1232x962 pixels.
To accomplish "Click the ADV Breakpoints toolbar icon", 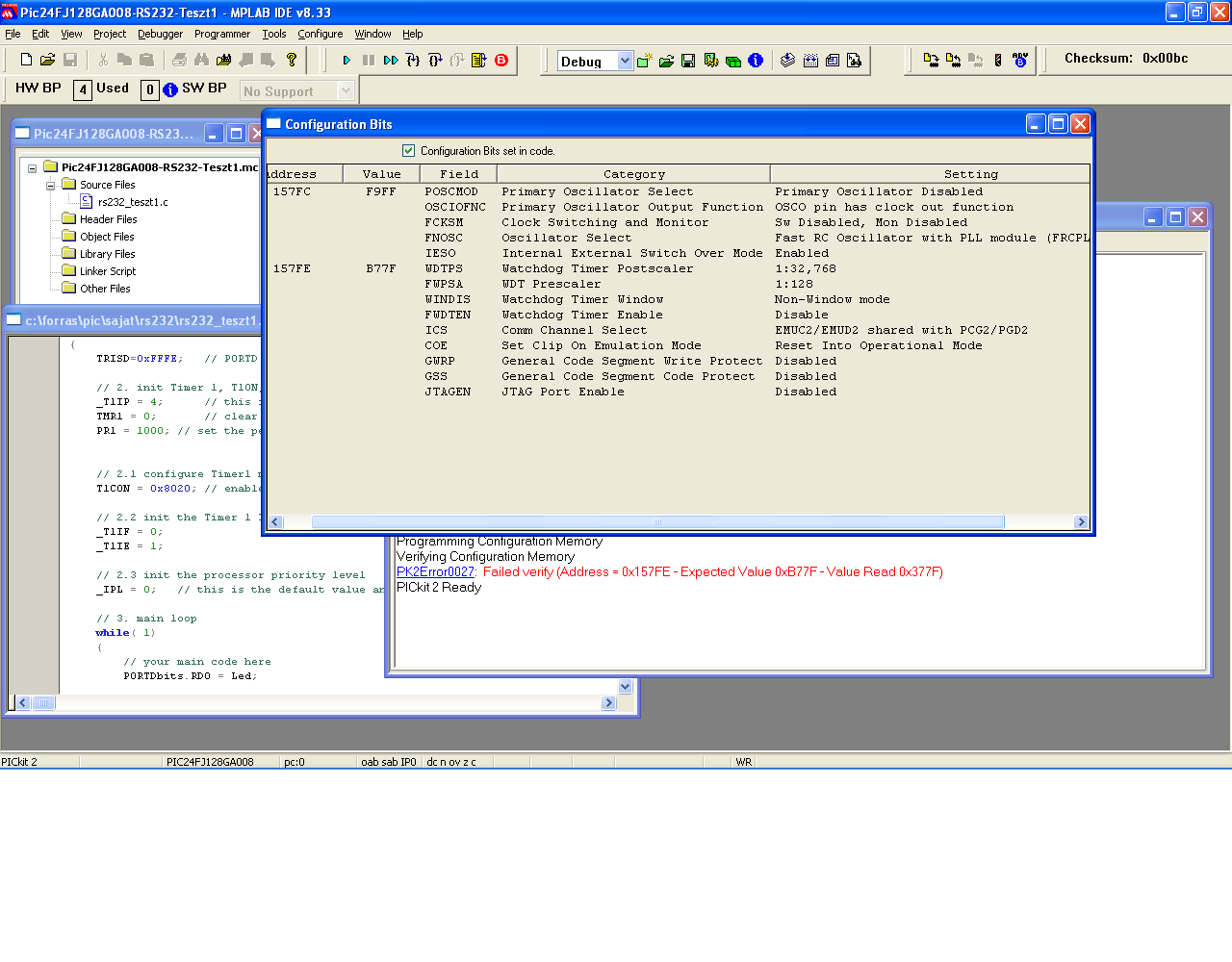I will click(x=1020, y=60).
